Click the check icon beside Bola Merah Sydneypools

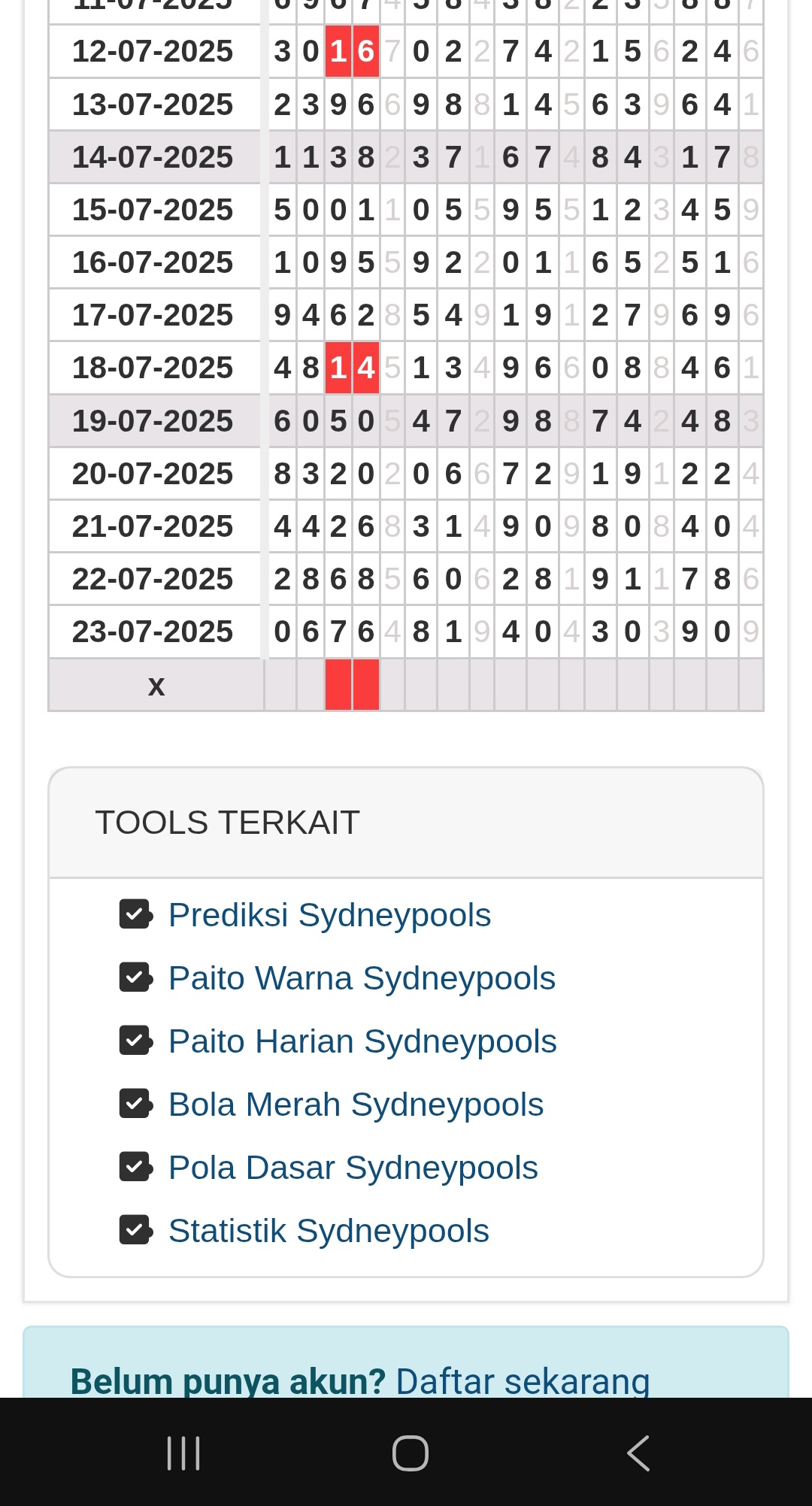[135, 1104]
